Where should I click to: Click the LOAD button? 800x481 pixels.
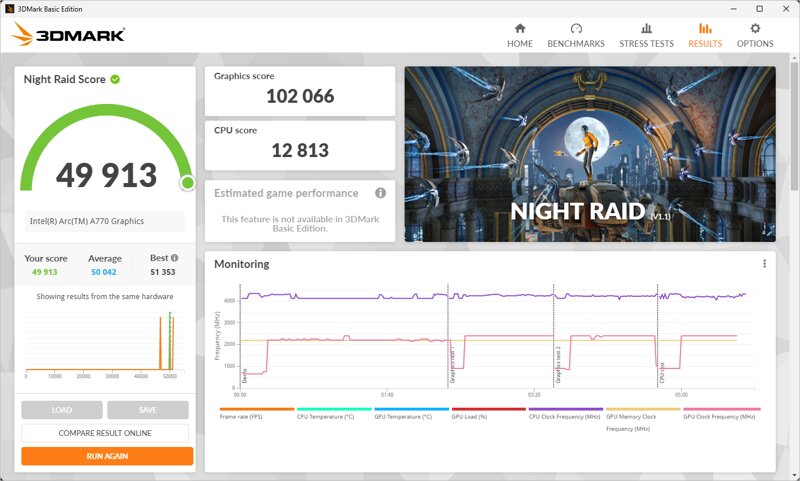click(x=62, y=410)
